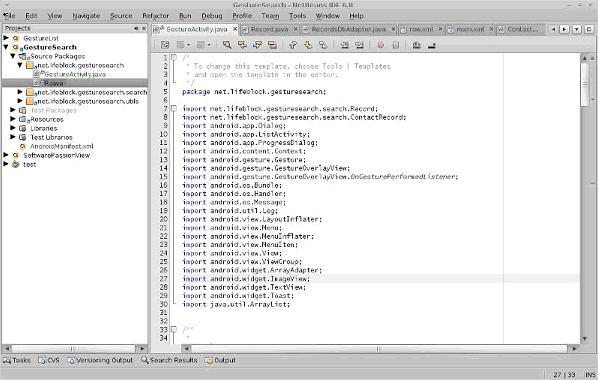Switch to the Record.java tab

click(x=270, y=29)
